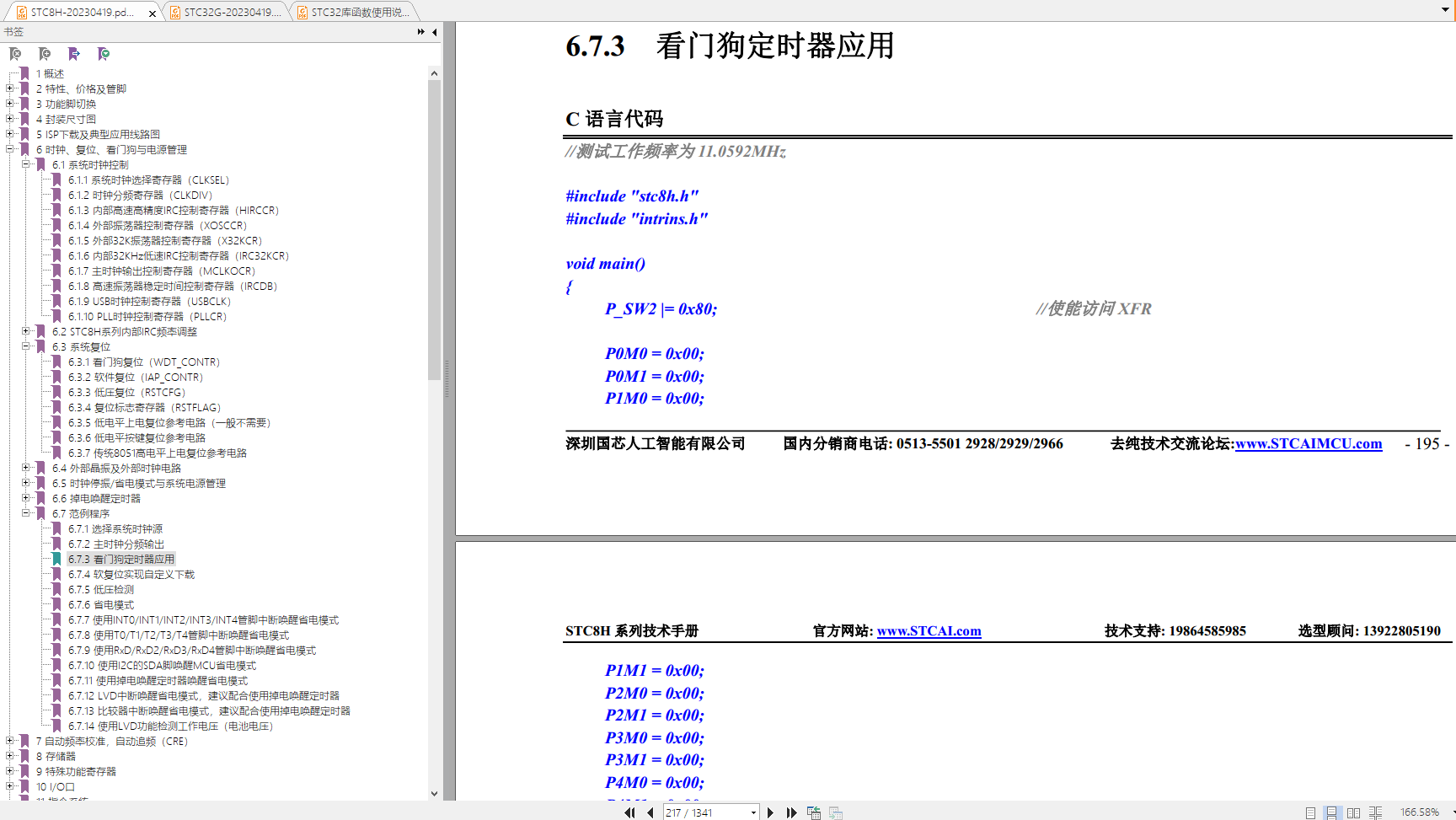The image size is (1456, 820).
Task: Open the page number dropdown
Action: click(x=753, y=812)
